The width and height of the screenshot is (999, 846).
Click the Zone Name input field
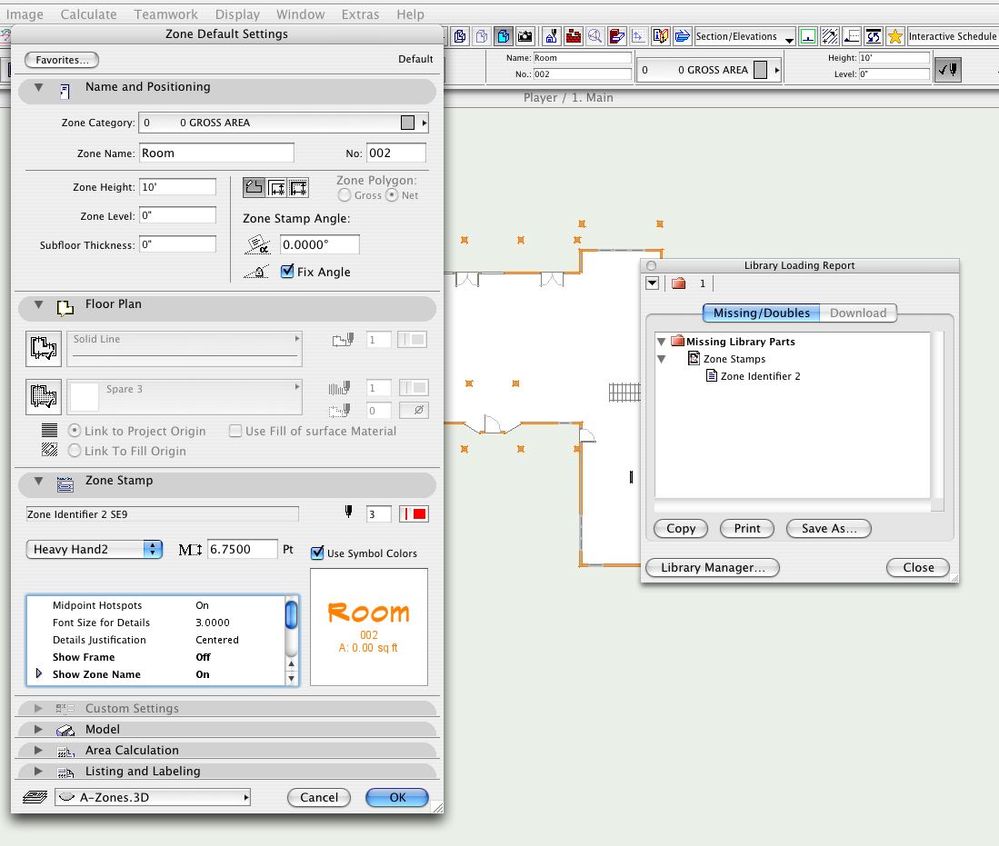217,153
